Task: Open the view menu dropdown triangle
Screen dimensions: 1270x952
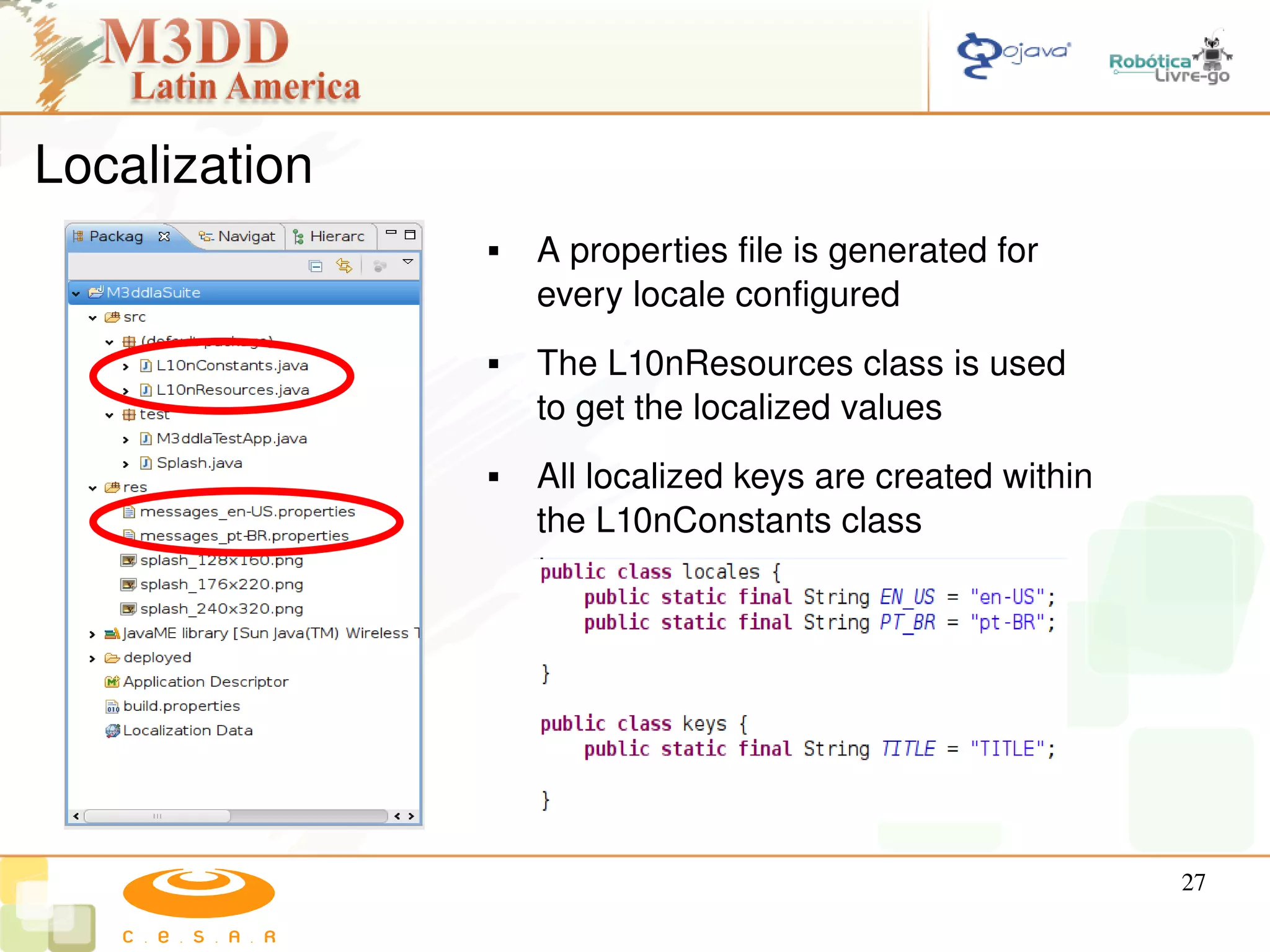Action: point(407,262)
